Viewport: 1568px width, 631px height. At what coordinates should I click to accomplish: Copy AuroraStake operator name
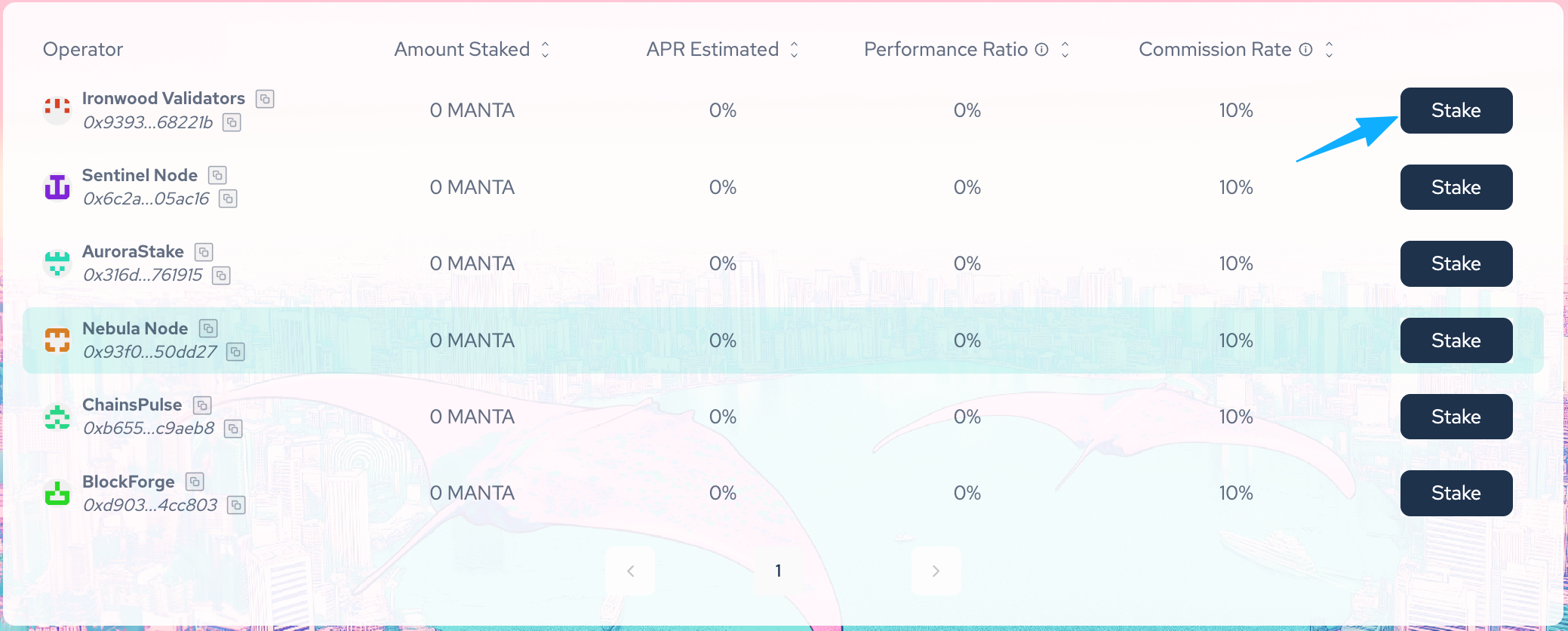(204, 252)
